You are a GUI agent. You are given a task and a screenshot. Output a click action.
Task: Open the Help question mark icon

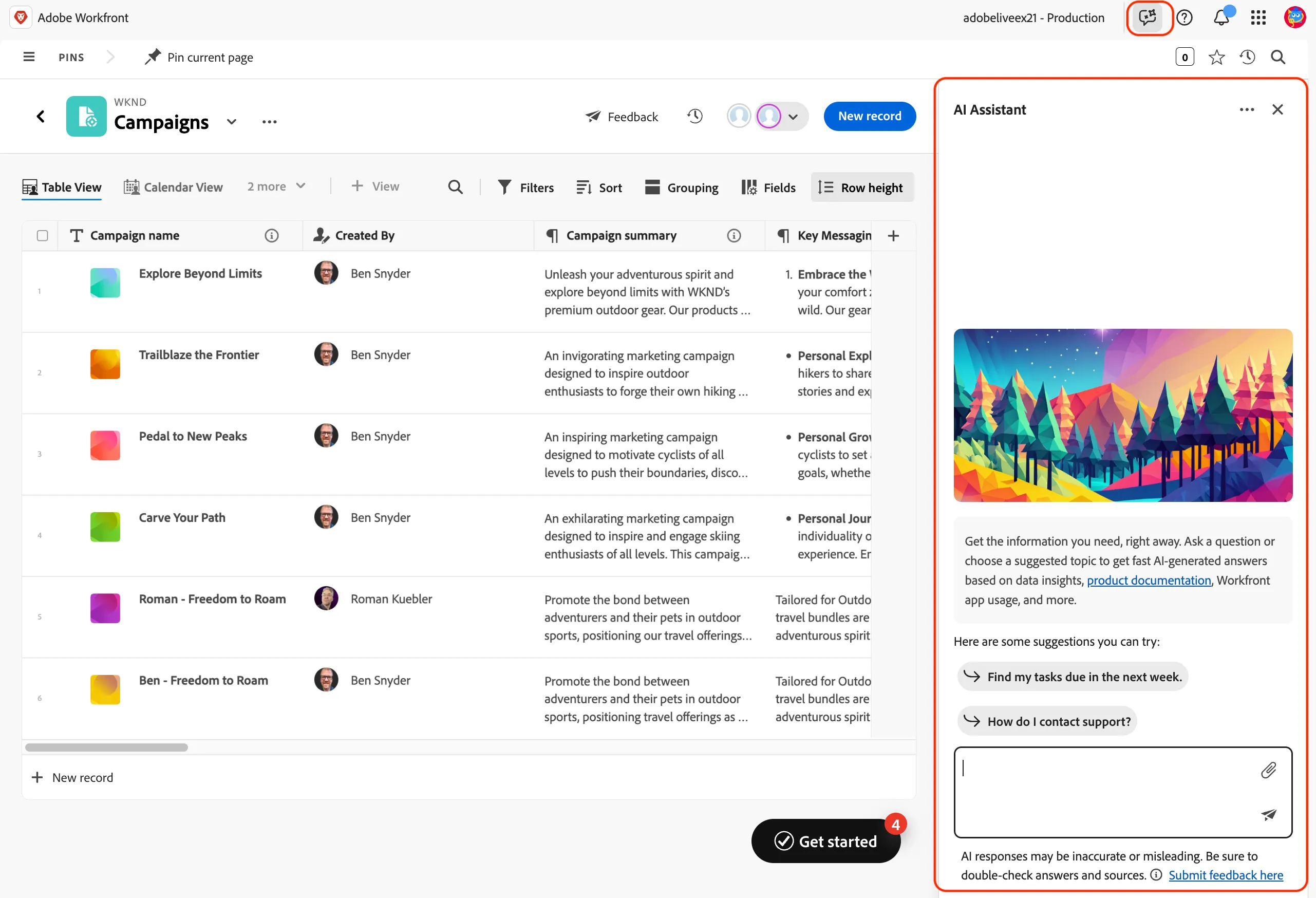coord(1184,17)
